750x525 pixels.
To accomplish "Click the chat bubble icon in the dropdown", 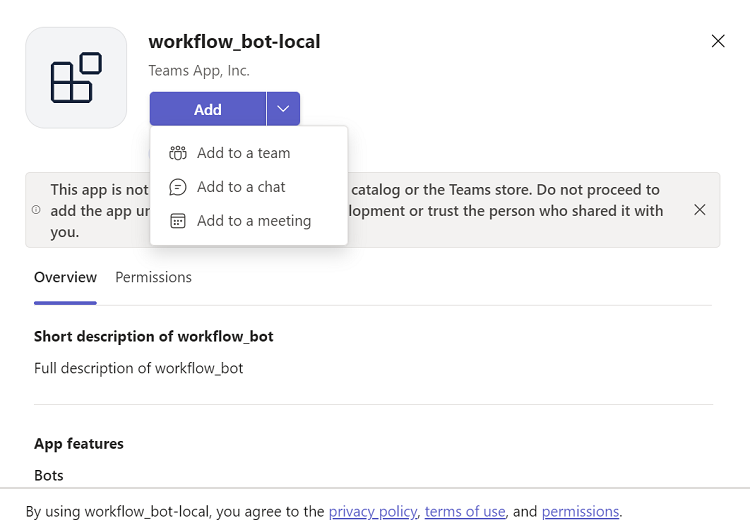I will tap(178, 187).
